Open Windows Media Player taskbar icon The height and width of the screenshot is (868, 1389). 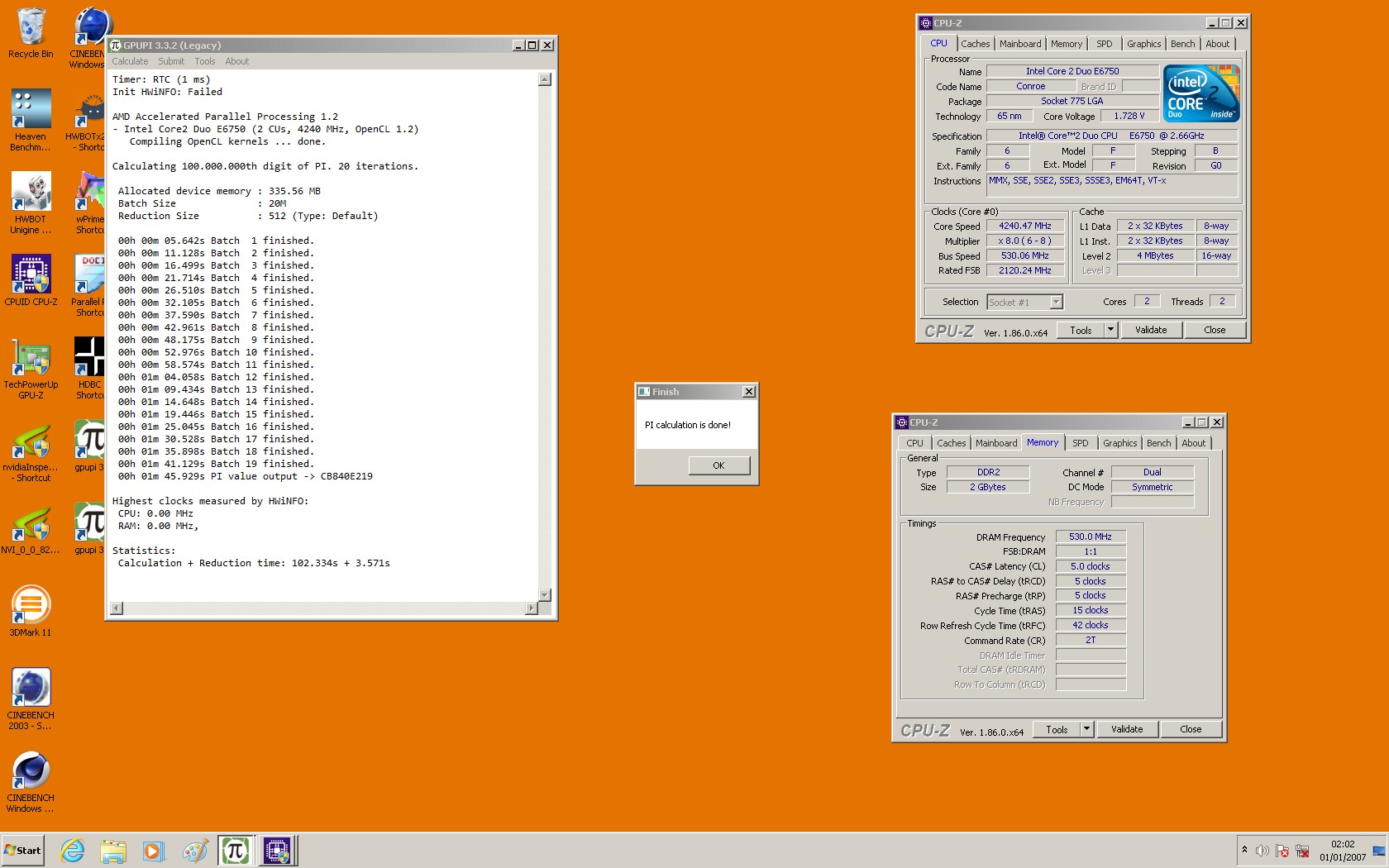154,851
